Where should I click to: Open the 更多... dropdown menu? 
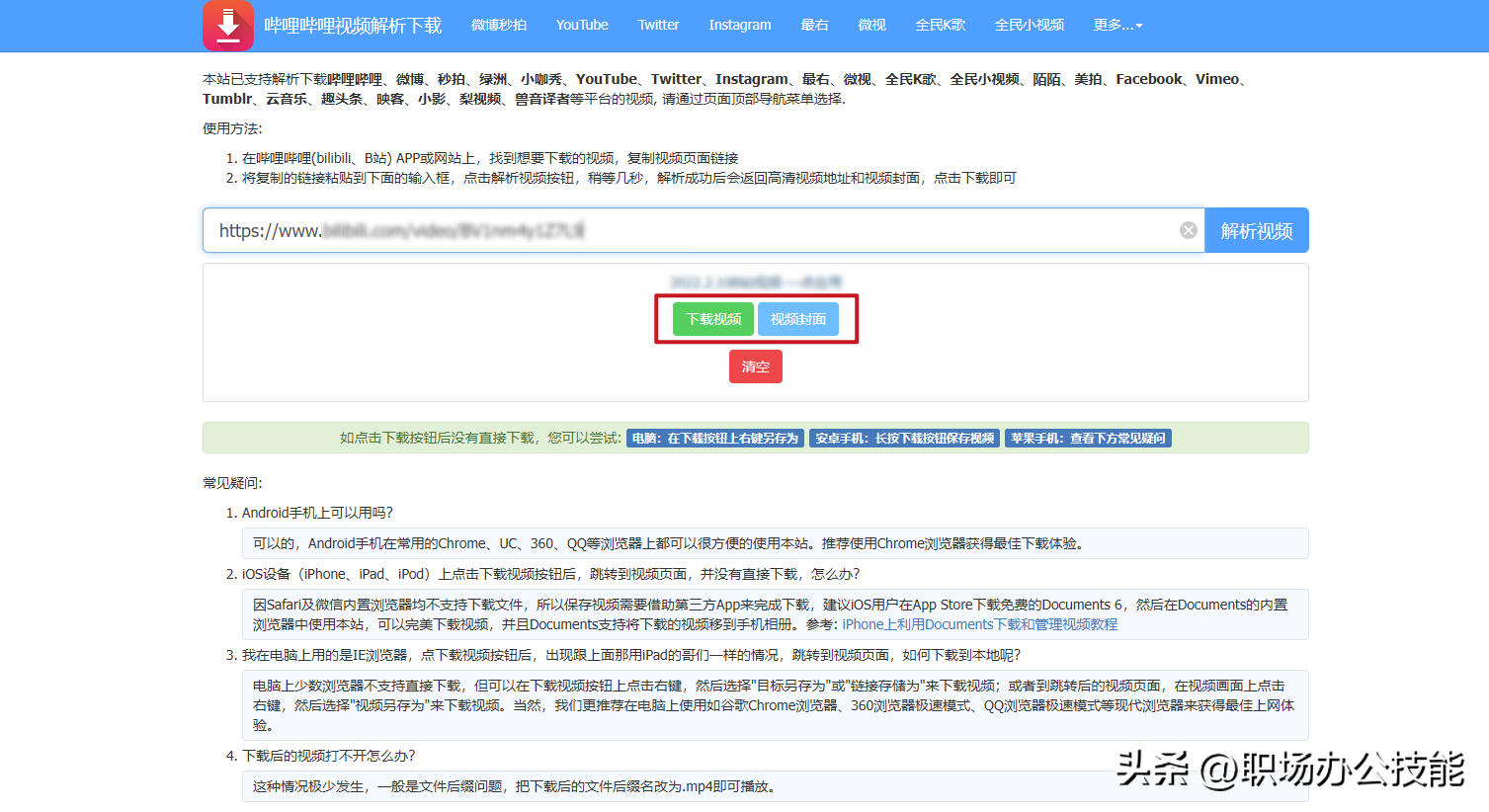(1117, 25)
